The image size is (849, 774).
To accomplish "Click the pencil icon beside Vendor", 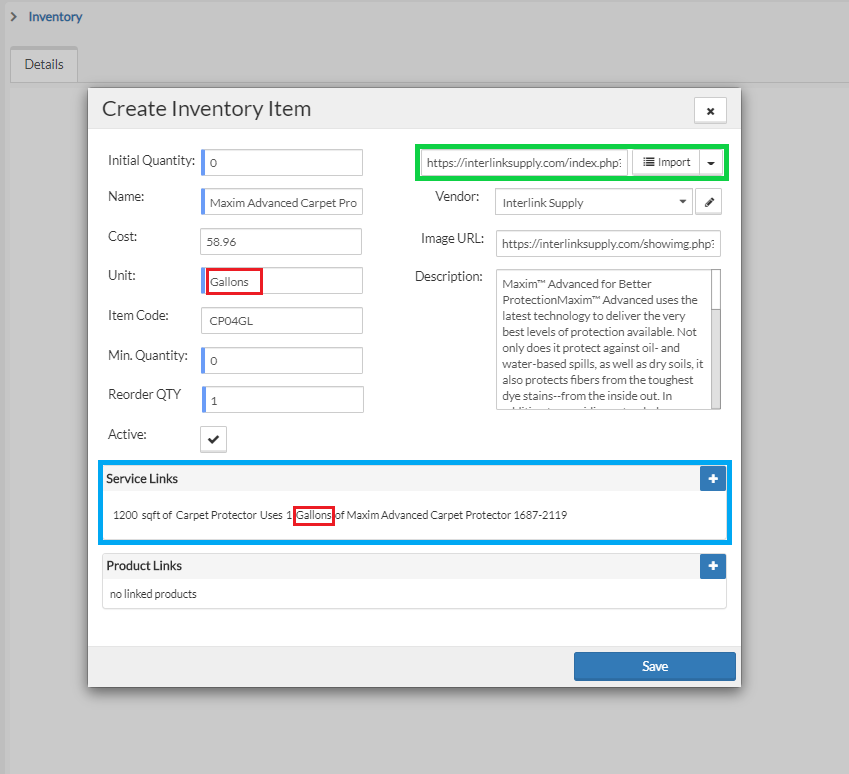I will (709, 202).
